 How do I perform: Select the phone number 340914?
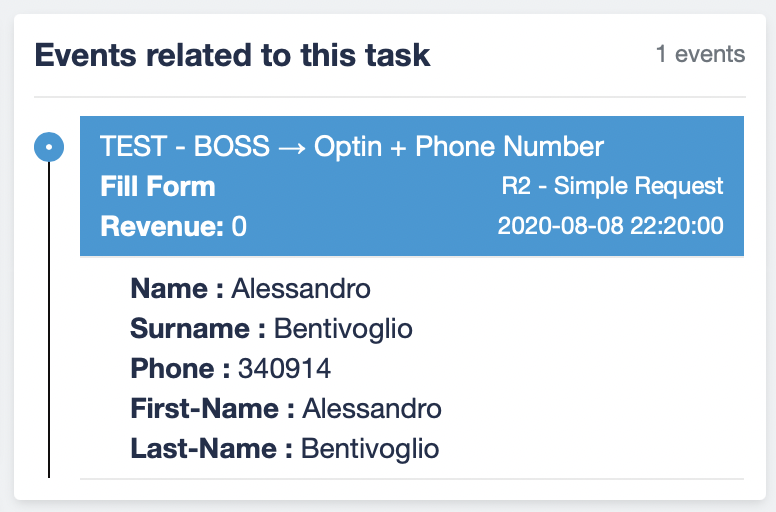pyautogui.click(x=284, y=369)
